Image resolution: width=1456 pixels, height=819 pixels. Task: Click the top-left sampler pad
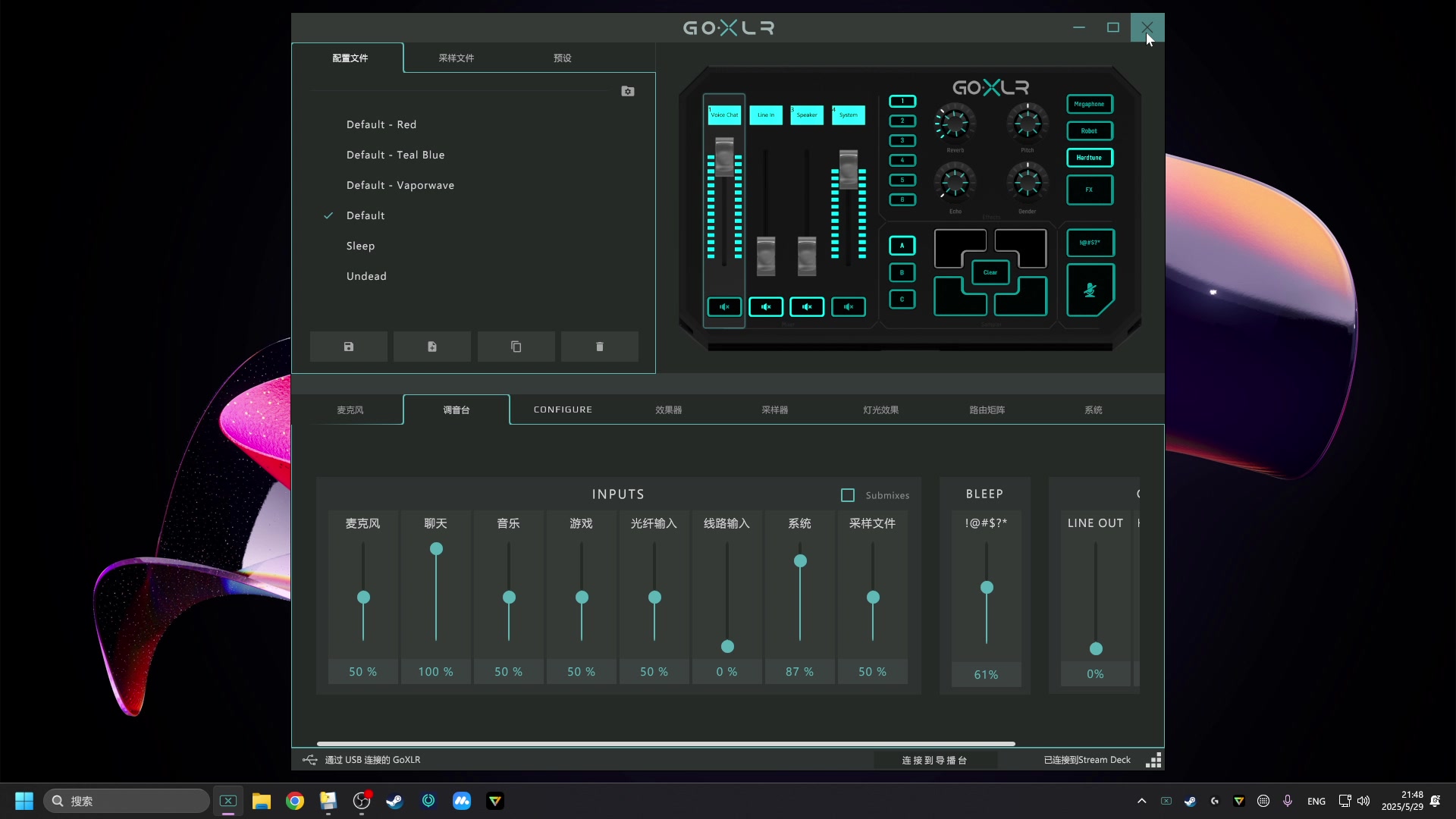(x=955, y=244)
